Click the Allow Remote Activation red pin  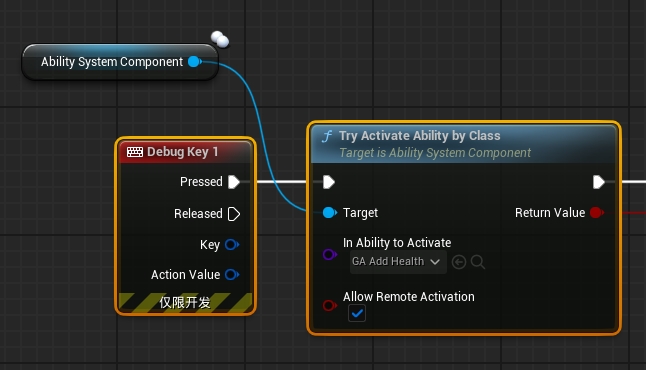330,305
